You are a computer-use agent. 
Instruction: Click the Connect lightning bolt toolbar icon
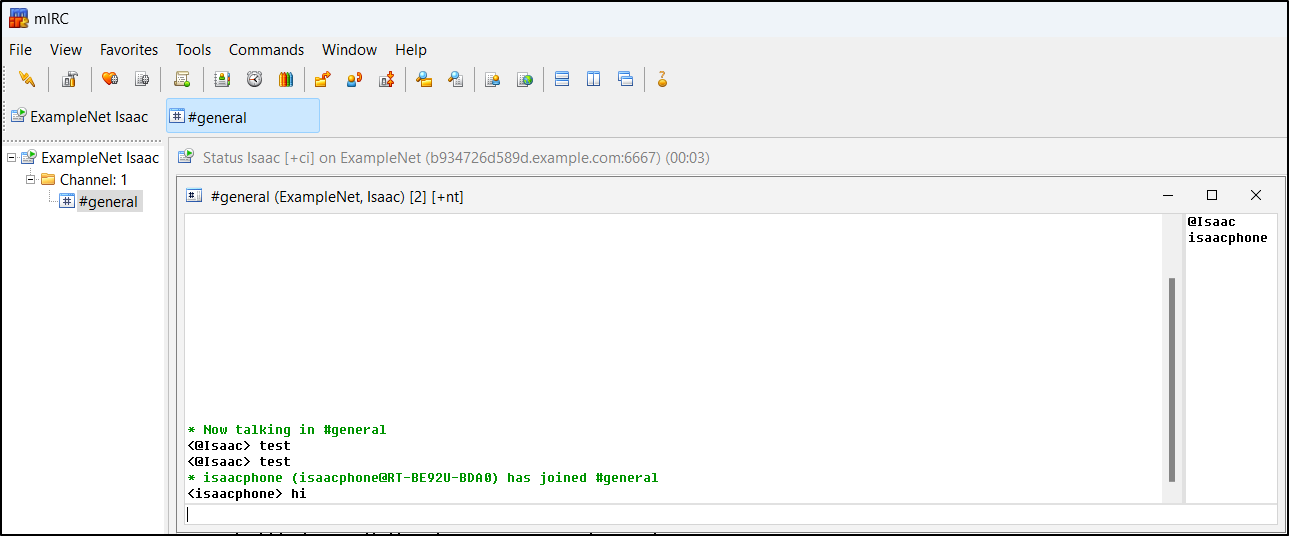[x=27, y=79]
